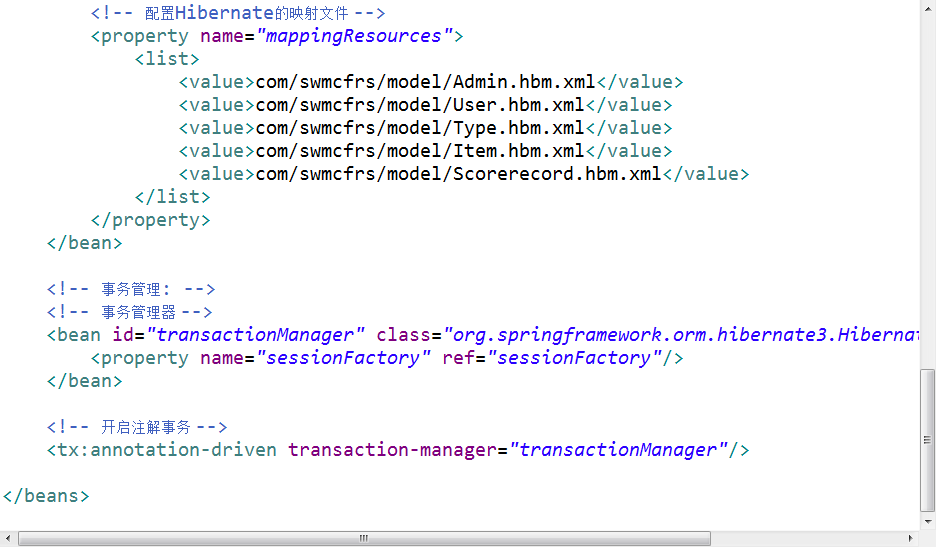Click the User.hbm.xml value line

[x=425, y=105]
